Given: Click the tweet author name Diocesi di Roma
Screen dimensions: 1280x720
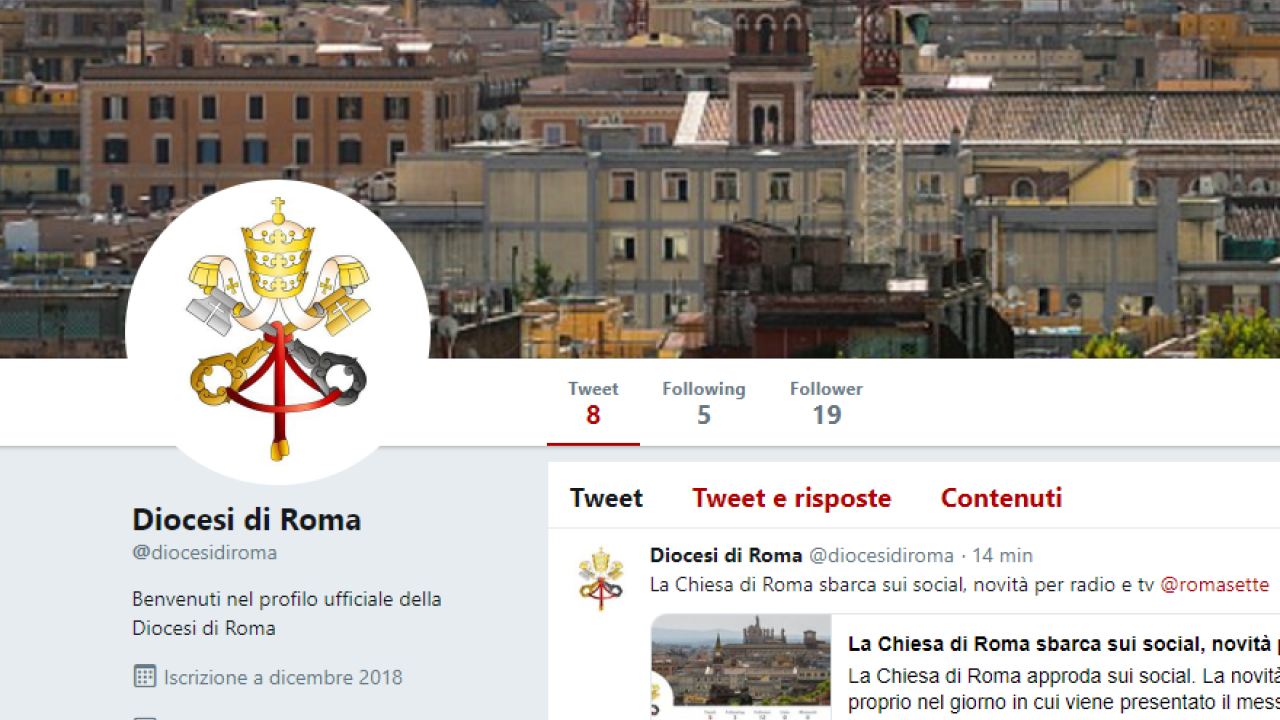Looking at the screenshot, I should click(x=726, y=555).
